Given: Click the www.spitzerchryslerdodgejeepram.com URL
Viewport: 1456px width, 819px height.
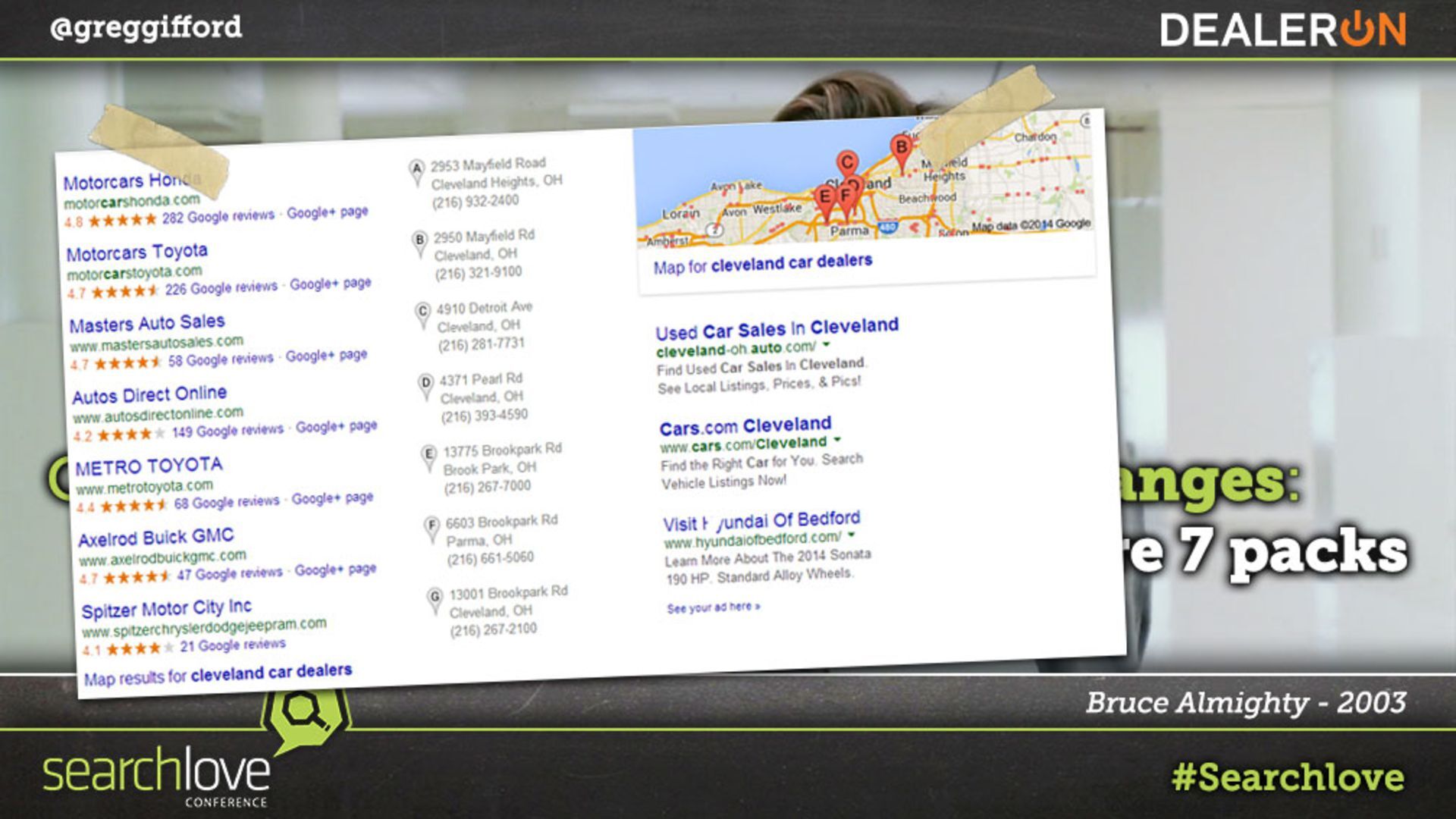Looking at the screenshot, I should tap(205, 628).
